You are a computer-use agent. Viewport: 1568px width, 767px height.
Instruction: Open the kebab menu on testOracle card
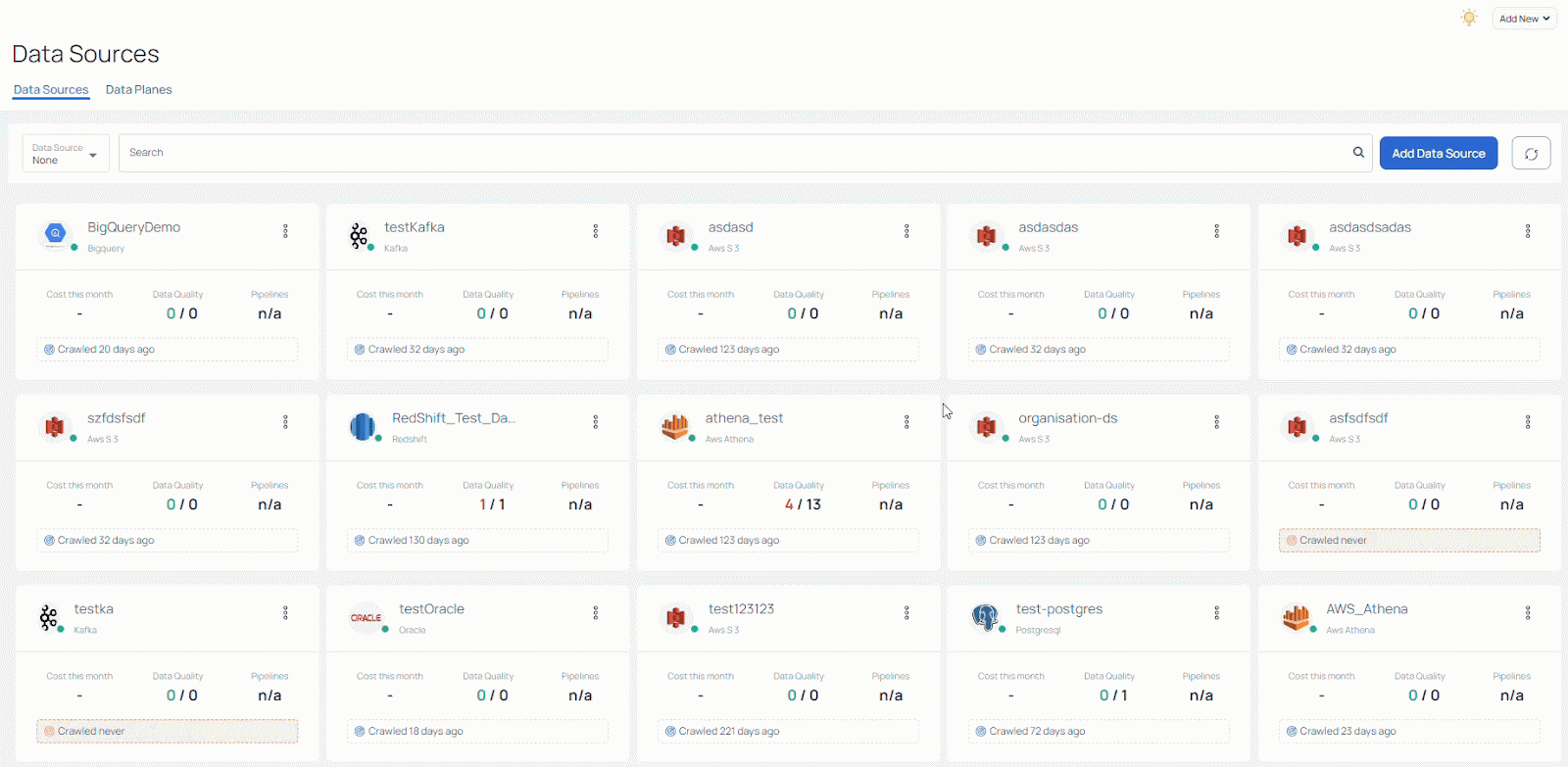tap(595, 613)
